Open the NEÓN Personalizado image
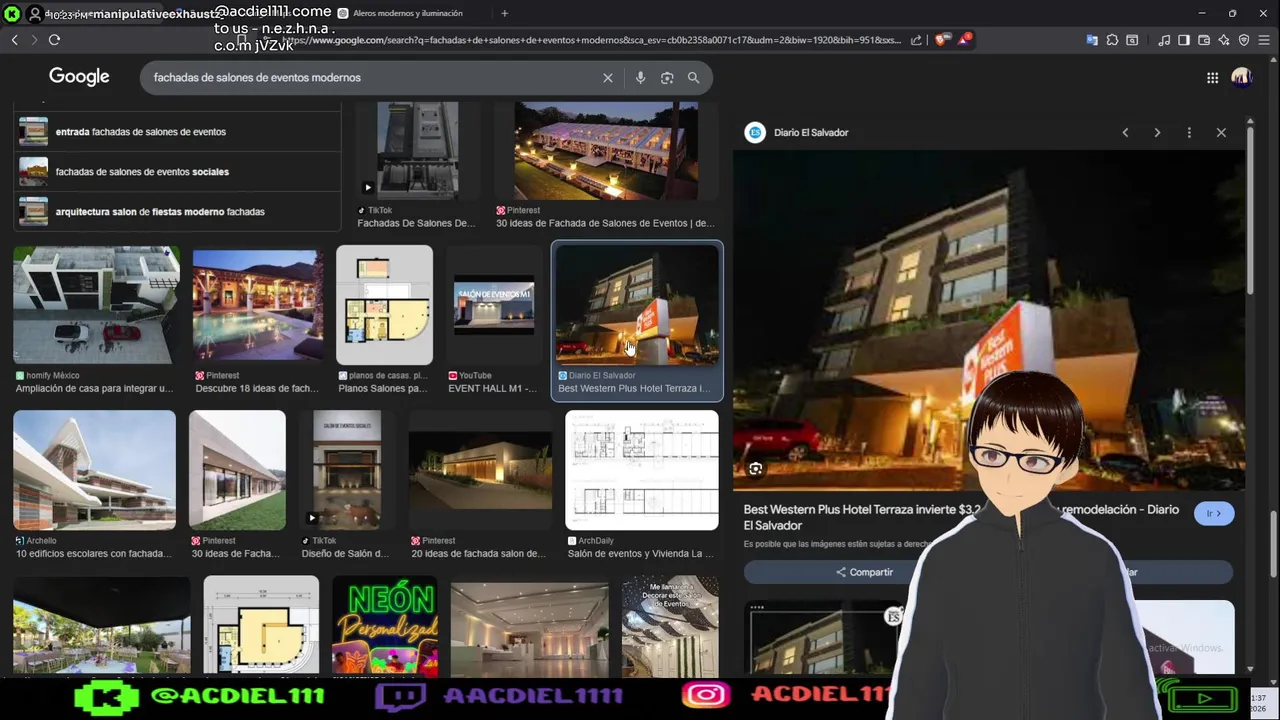The image size is (1280, 720). [385, 627]
